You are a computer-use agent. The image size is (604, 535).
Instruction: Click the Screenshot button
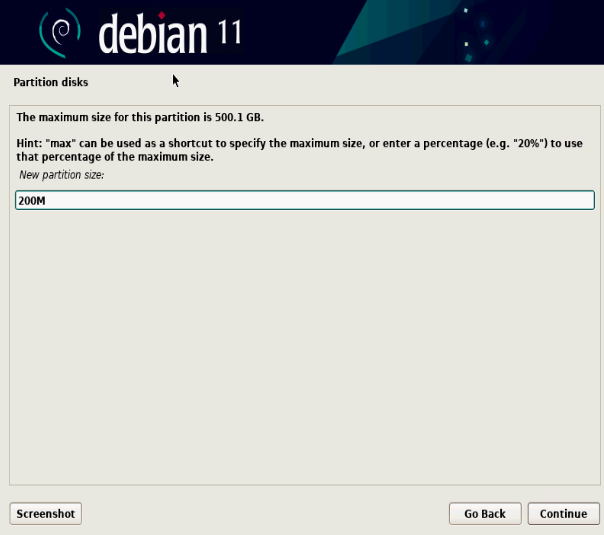[45, 513]
